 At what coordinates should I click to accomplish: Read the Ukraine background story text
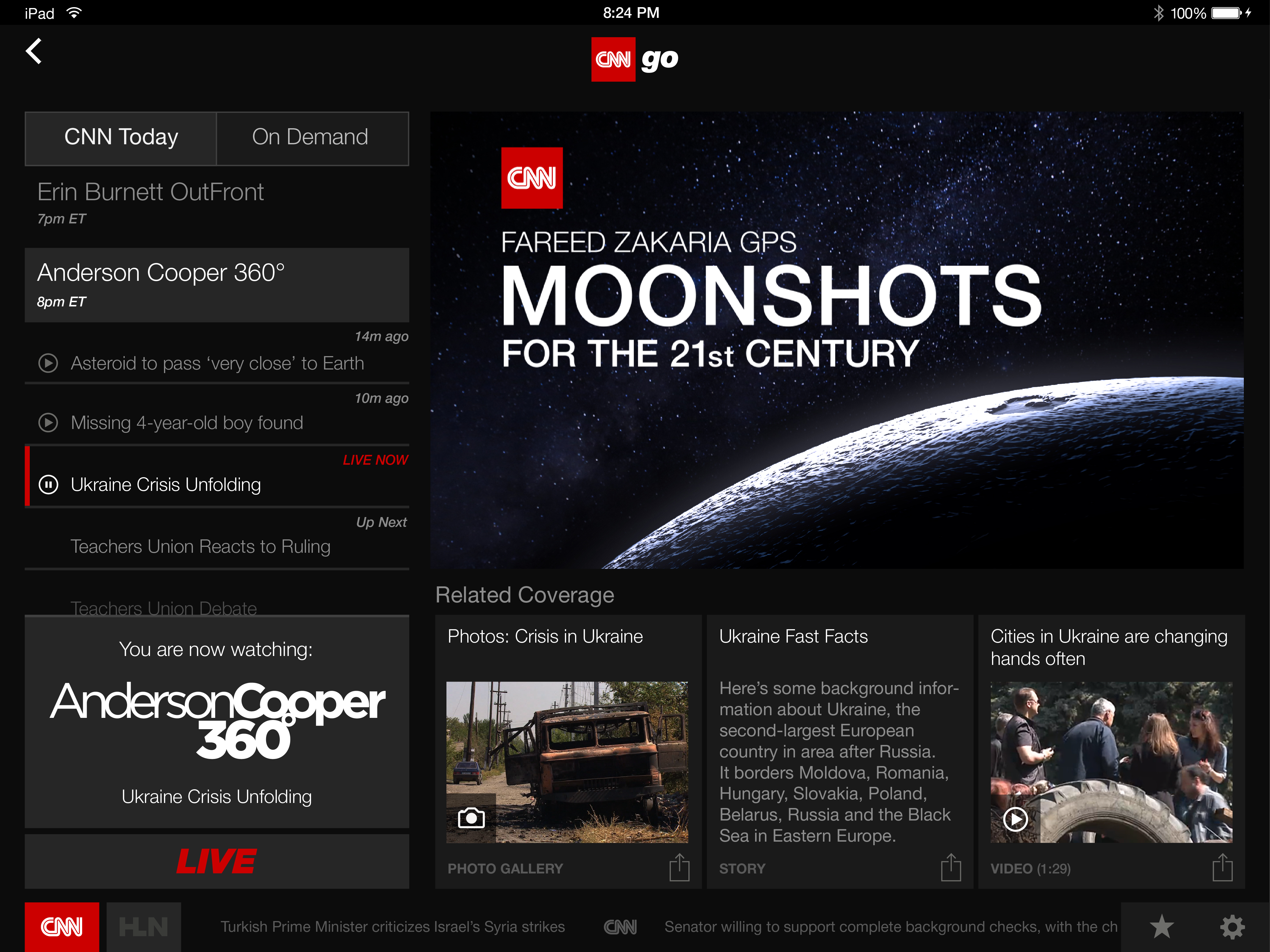839,762
